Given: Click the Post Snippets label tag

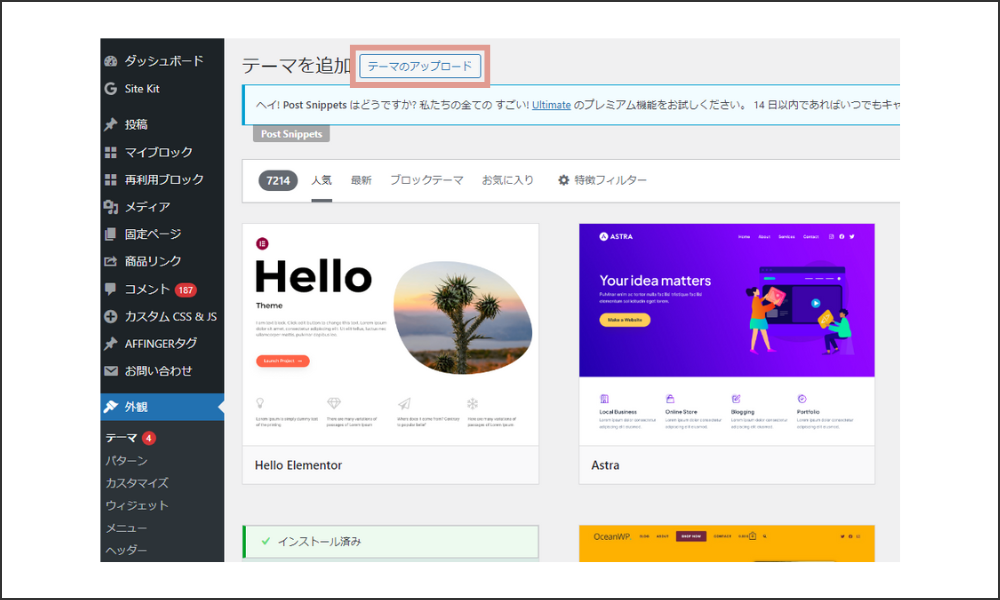Looking at the screenshot, I should (291, 134).
